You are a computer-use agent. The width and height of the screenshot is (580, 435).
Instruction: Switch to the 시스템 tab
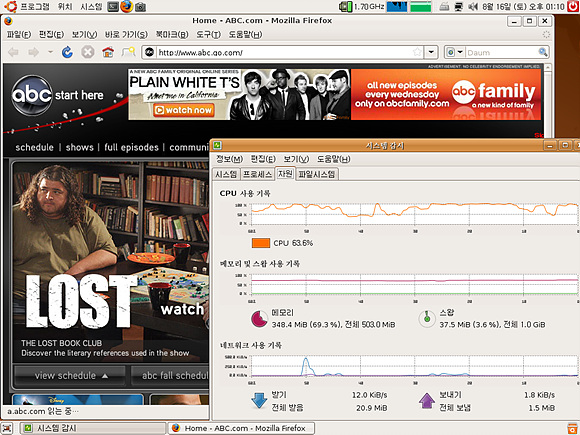point(226,174)
